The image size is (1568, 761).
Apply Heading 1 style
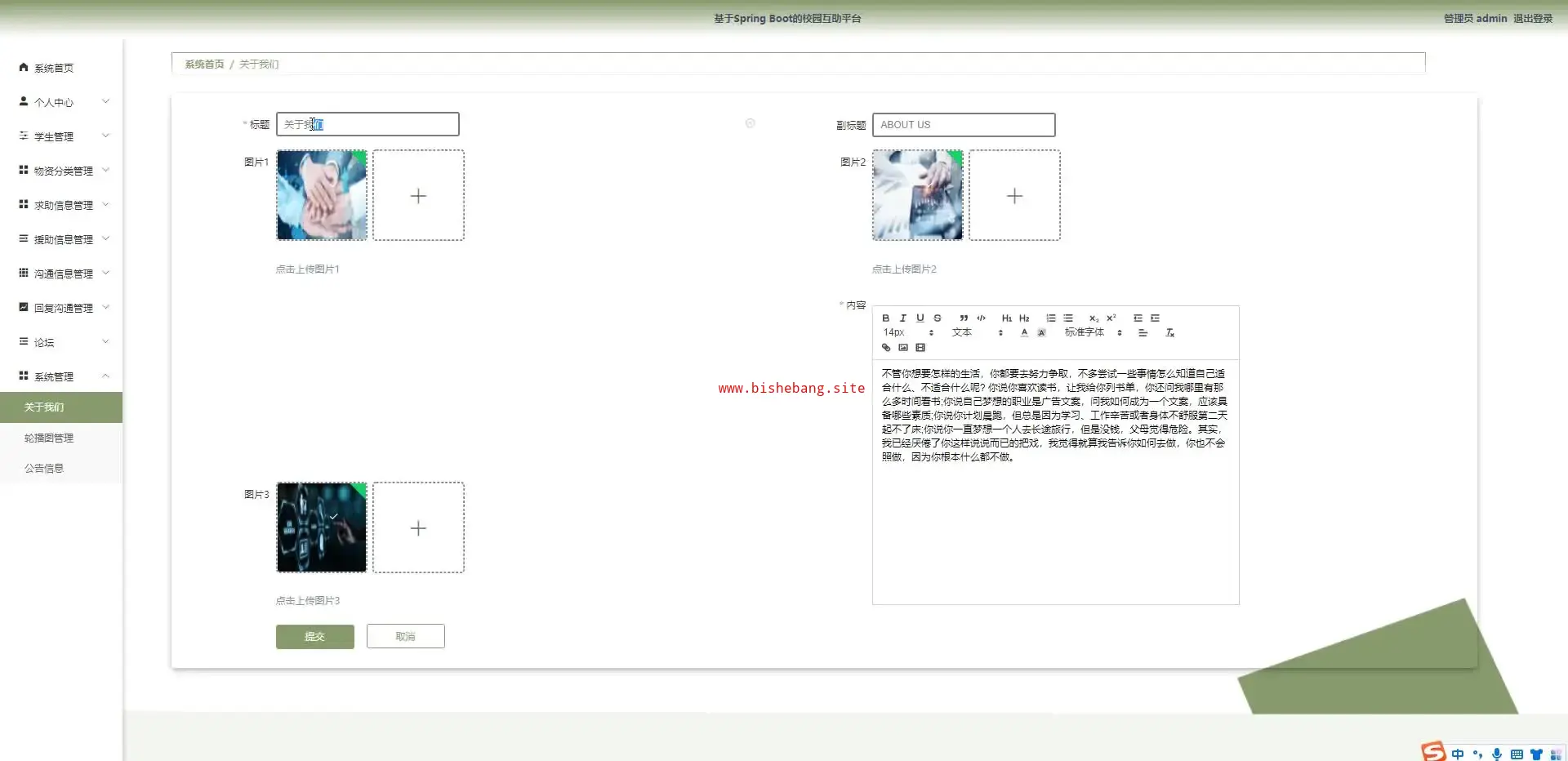tap(1007, 318)
